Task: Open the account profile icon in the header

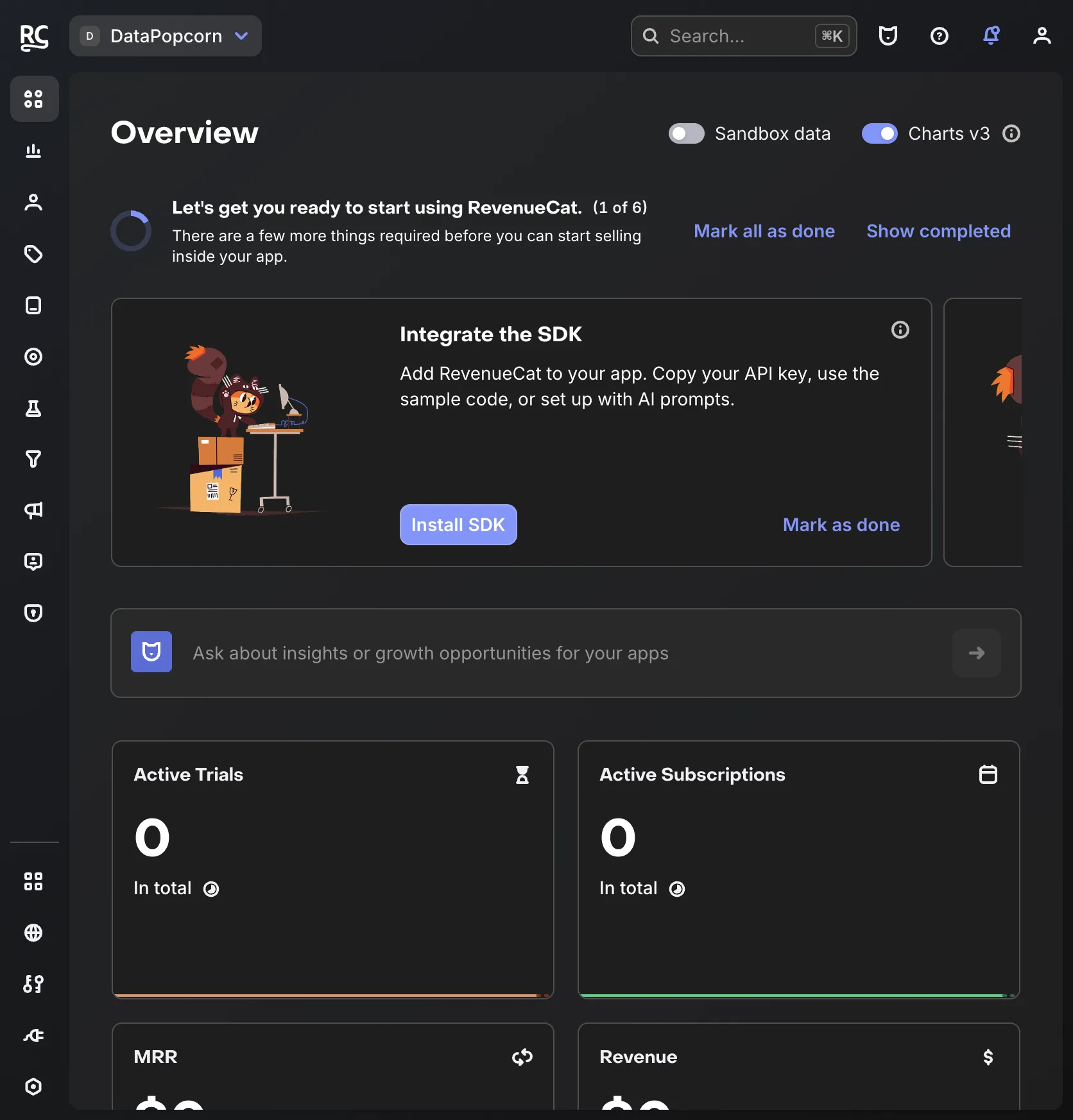Action: 1042,36
